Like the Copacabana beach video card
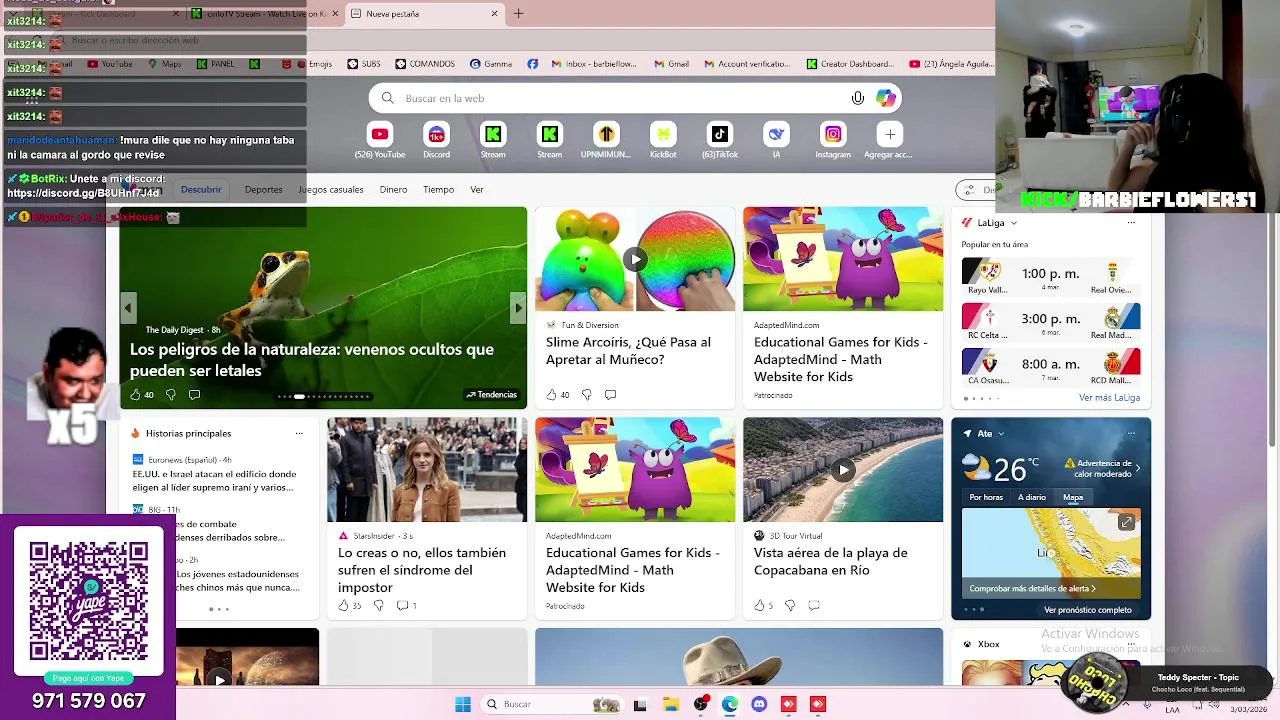1280x720 pixels. [759, 606]
